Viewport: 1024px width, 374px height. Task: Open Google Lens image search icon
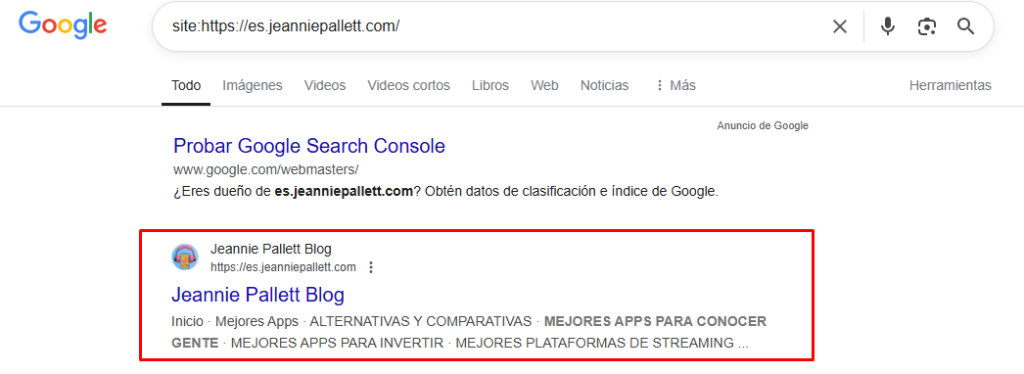pos(926,27)
